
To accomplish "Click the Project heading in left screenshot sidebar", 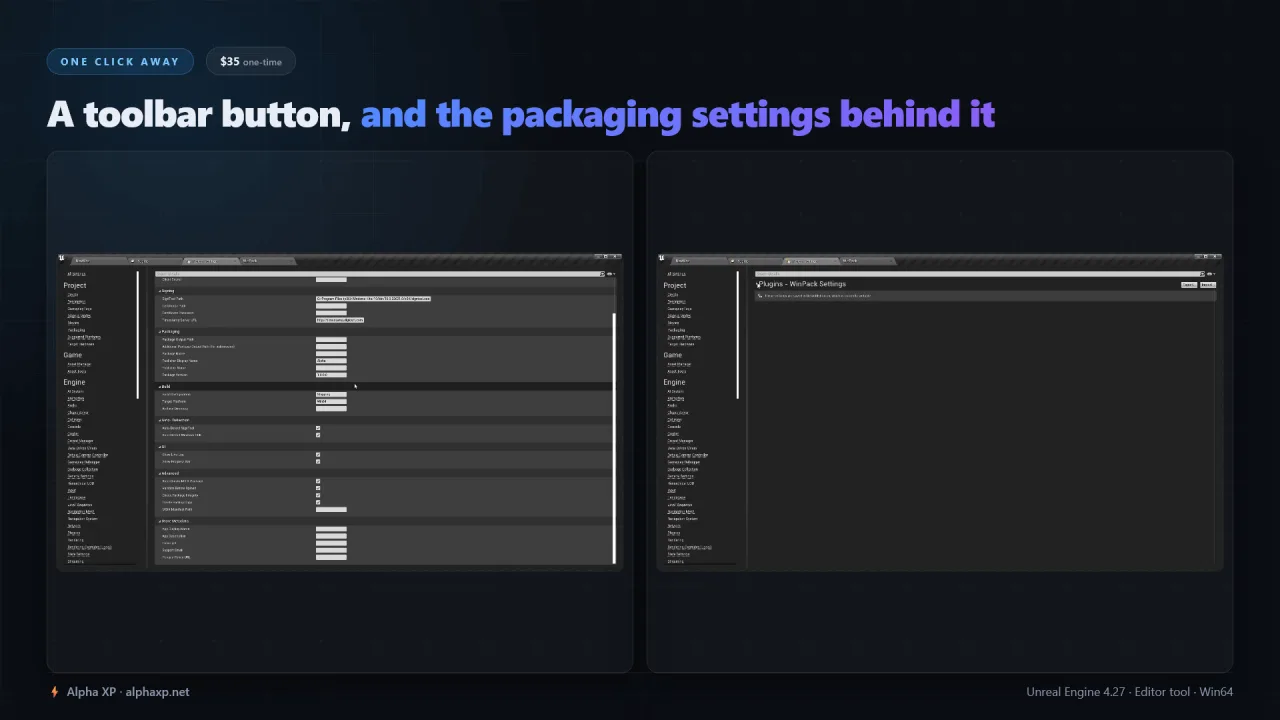I will point(75,285).
